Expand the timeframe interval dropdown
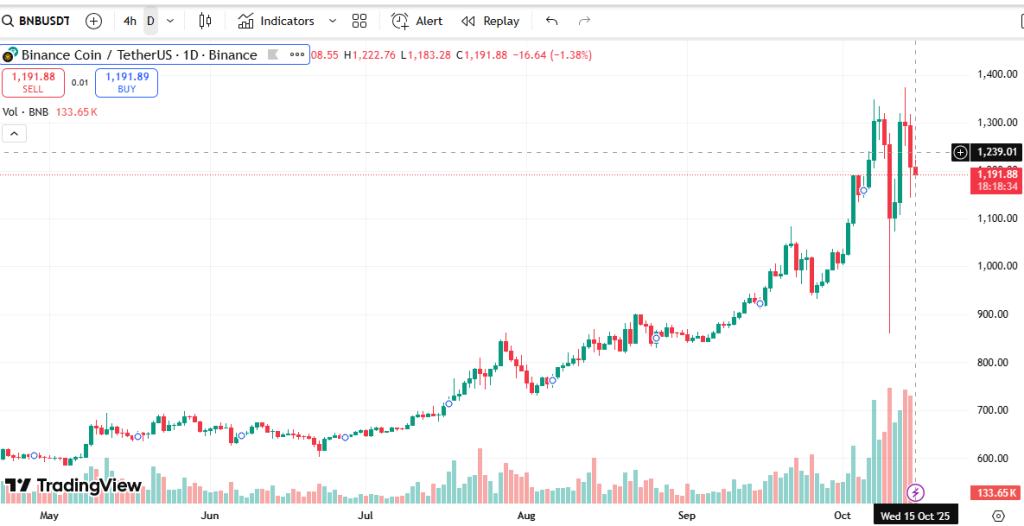1024x526 pixels. coord(170,21)
